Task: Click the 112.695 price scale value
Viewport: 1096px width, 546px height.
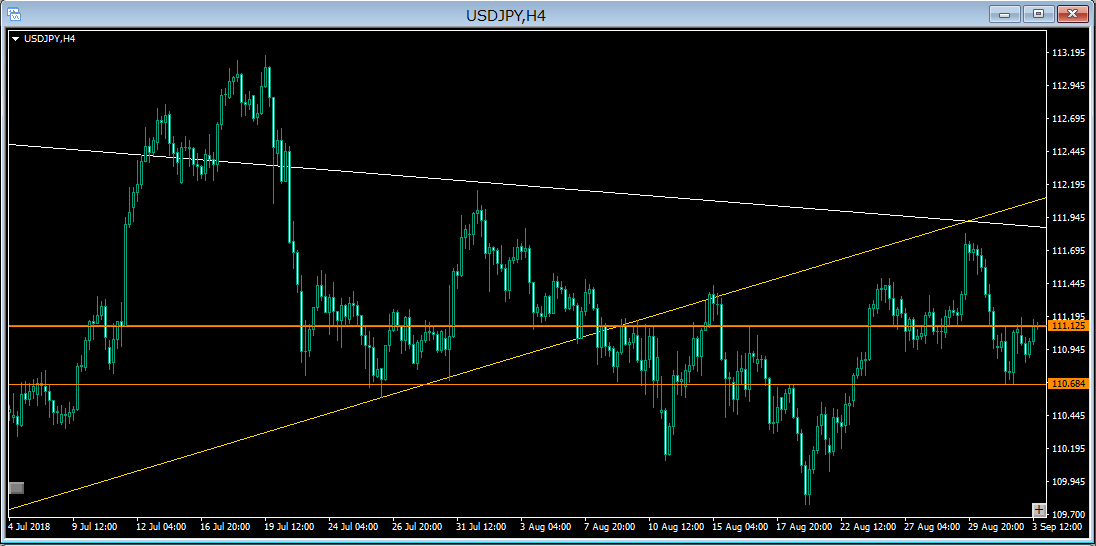Action: tap(1067, 119)
